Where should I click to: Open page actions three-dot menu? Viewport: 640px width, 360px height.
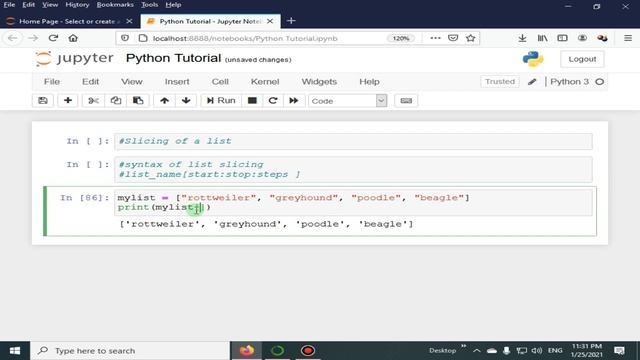[x=435, y=38]
